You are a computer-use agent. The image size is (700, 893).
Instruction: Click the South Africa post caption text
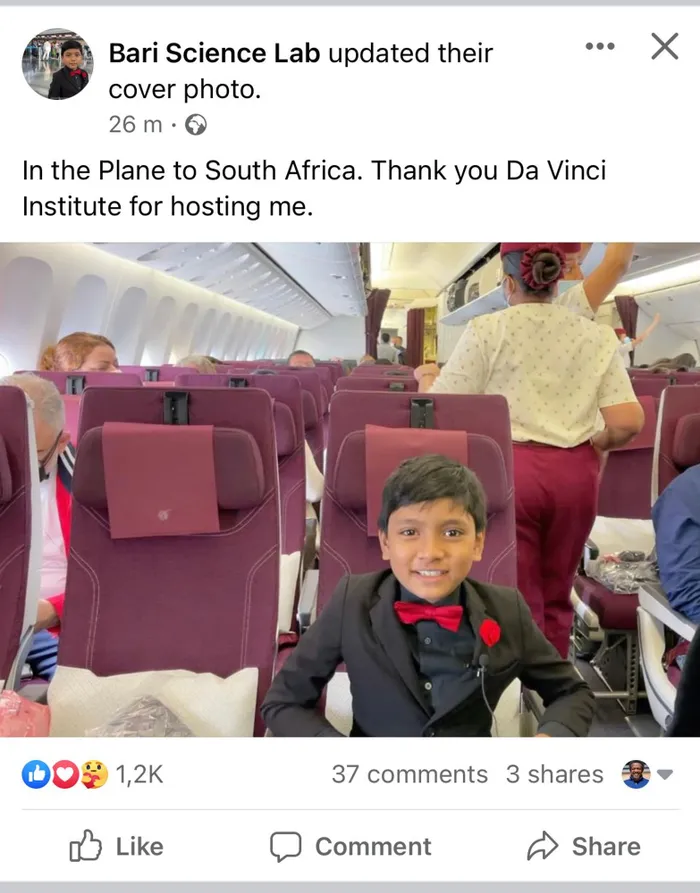tap(314, 188)
